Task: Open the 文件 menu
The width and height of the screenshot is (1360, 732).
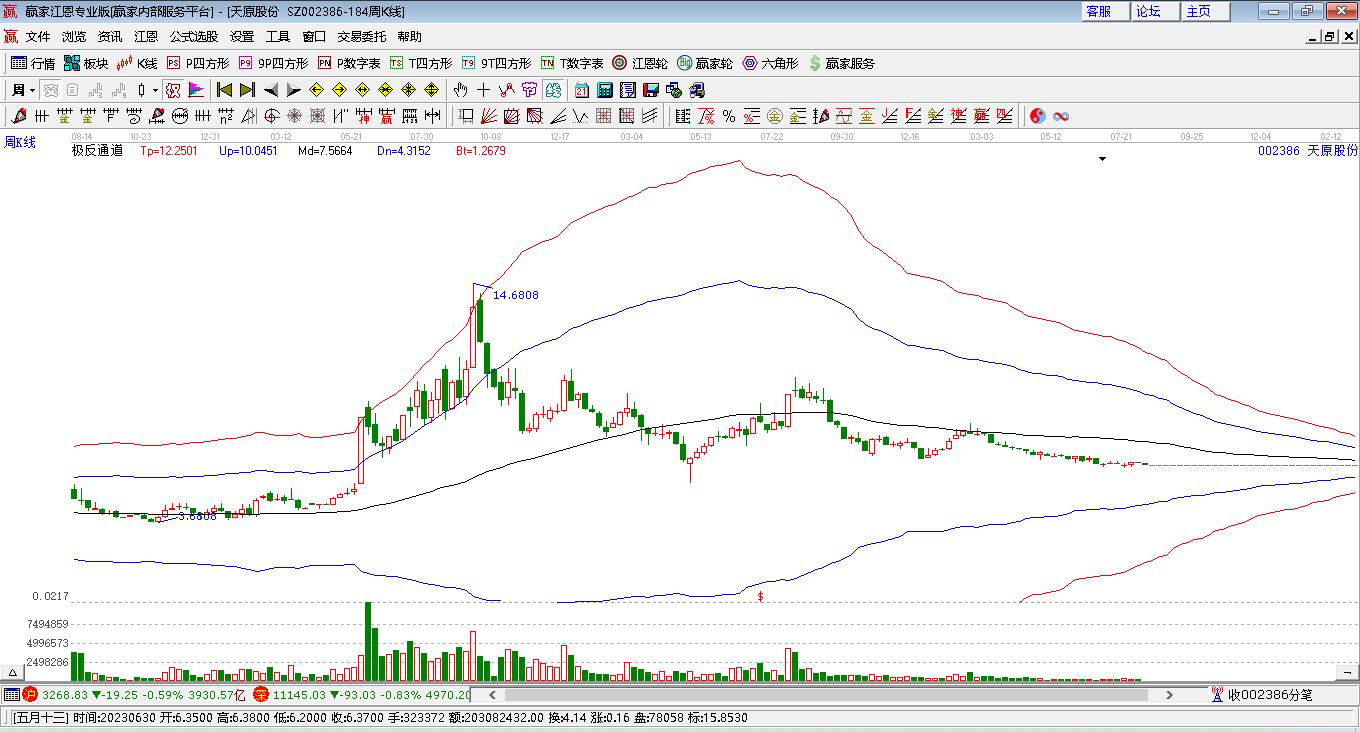Action: click(x=38, y=37)
